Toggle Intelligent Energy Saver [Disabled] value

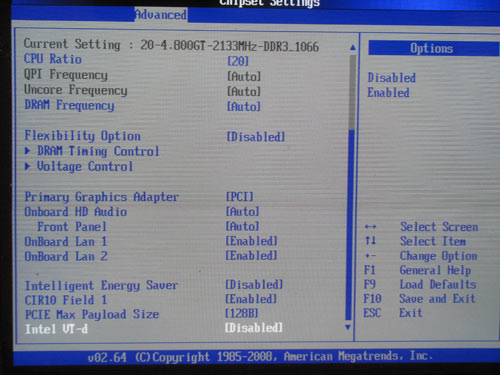[254, 284]
